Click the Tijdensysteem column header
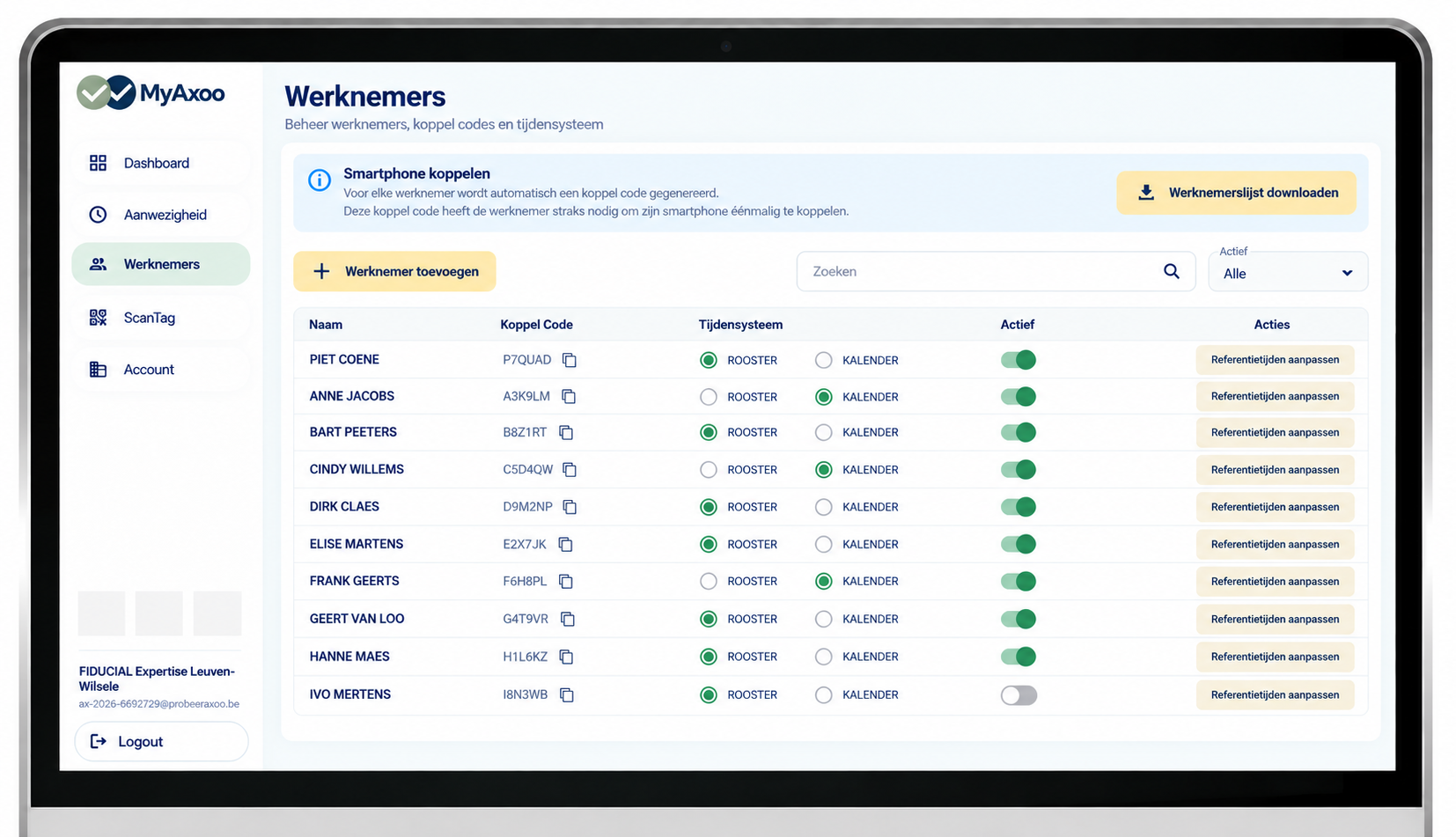The image size is (1456, 837). (x=740, y=325)
